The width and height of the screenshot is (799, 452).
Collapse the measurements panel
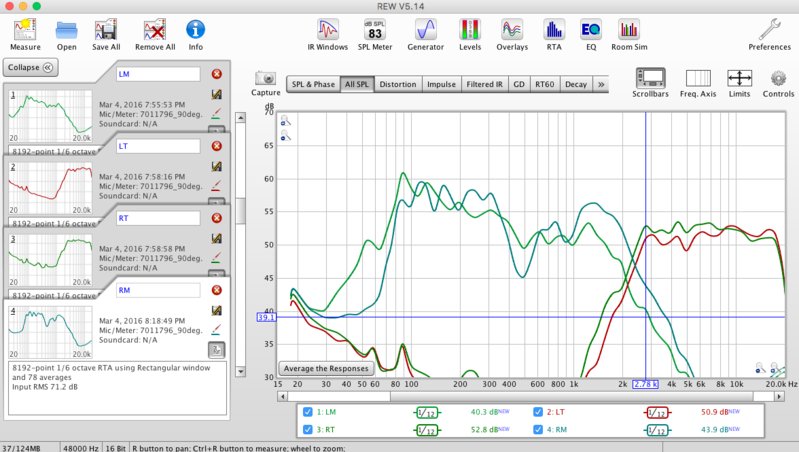(31, 67)
